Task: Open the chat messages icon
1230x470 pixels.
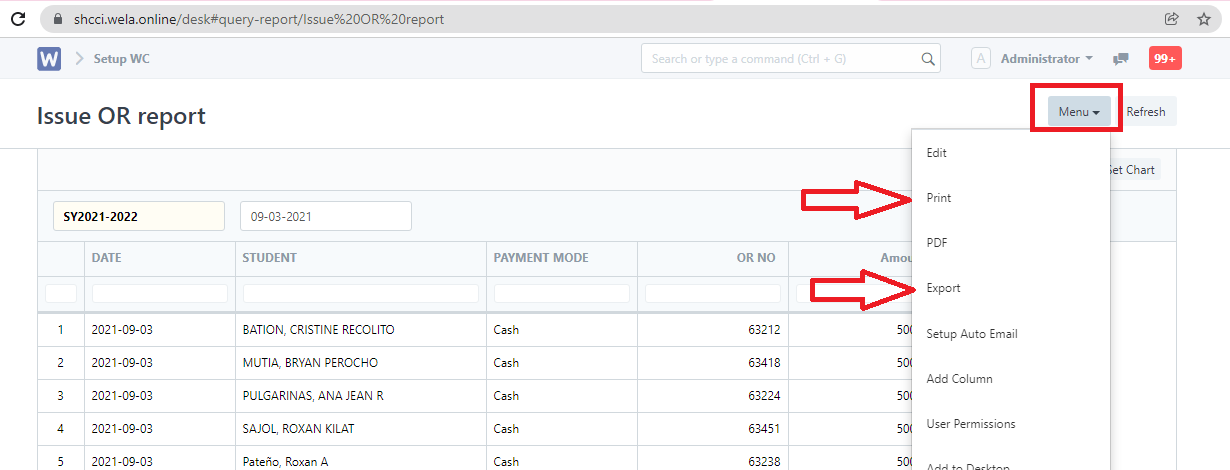Action: (1121, 59)
